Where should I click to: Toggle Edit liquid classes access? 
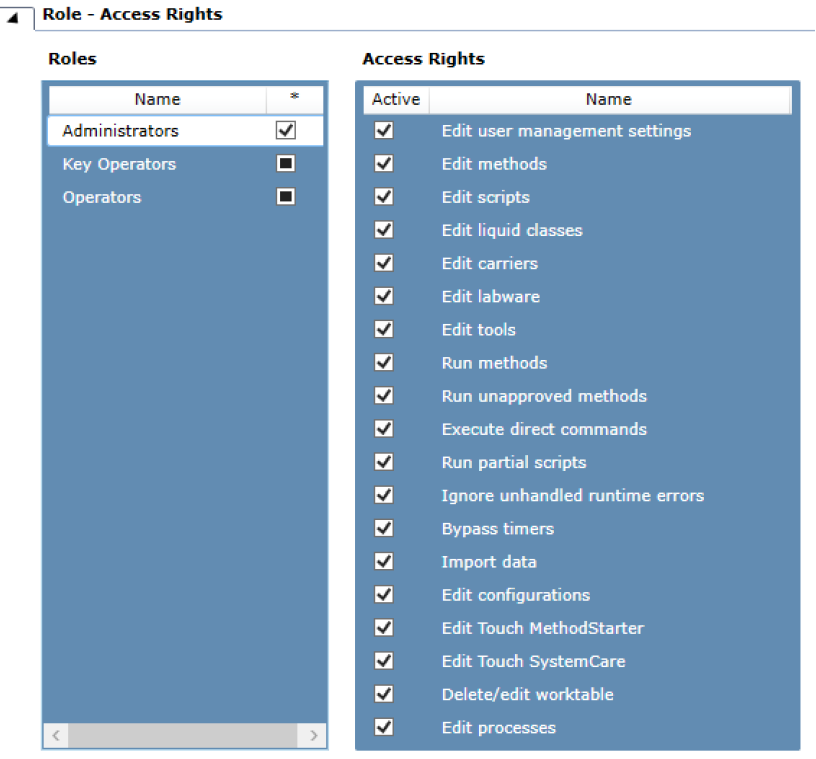click(x=383, y=230)
